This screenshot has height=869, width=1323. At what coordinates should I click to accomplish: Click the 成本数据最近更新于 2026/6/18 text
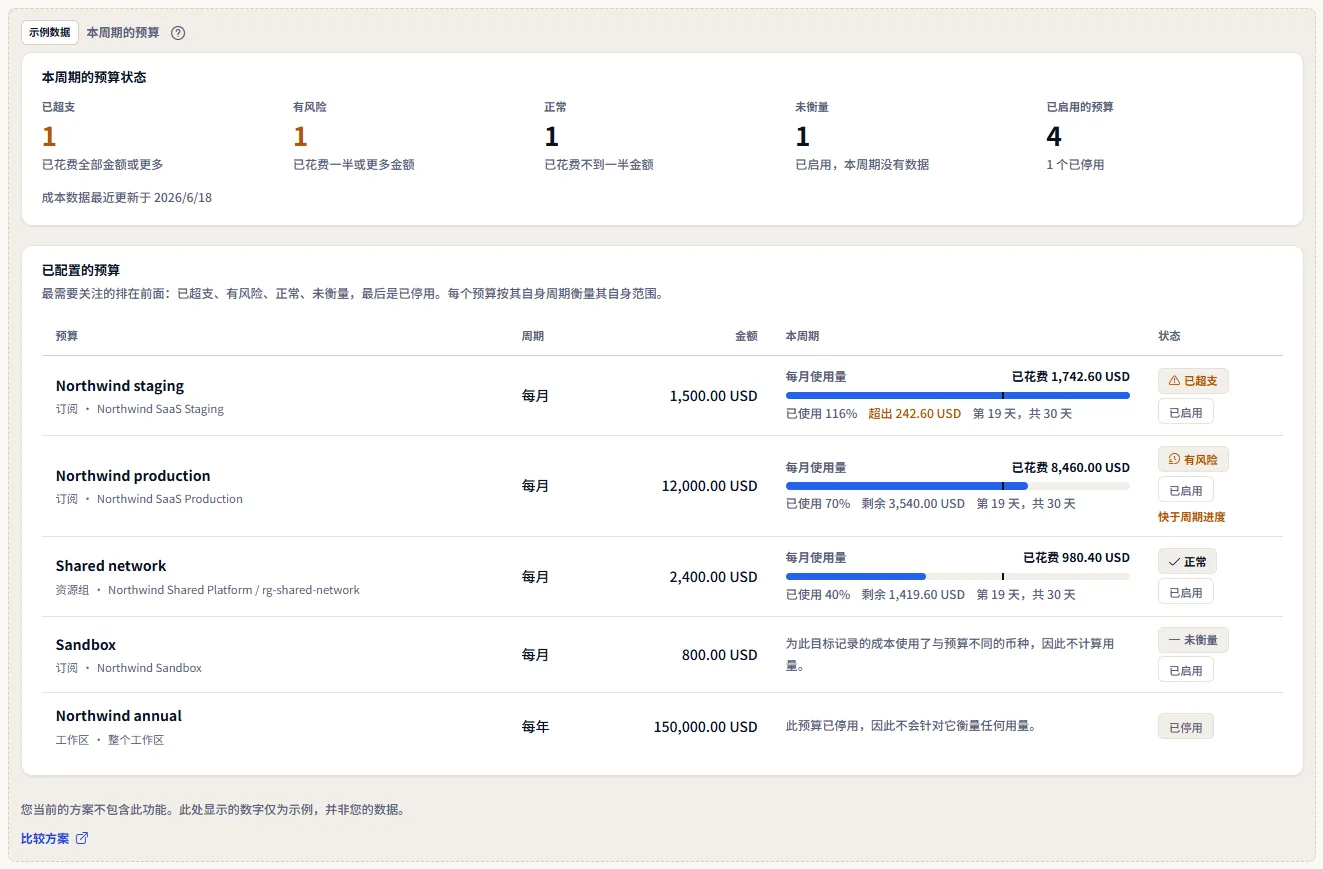tap(127, 198)
